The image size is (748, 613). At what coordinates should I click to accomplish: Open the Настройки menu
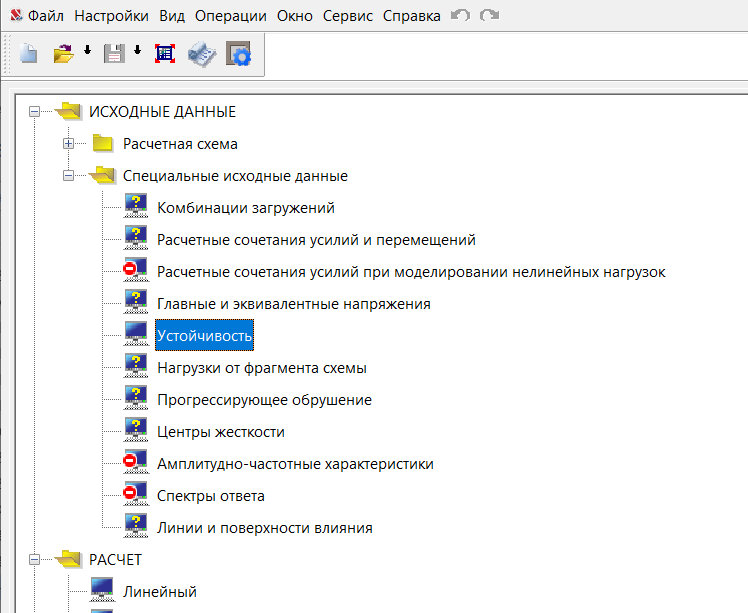point(112,16)
